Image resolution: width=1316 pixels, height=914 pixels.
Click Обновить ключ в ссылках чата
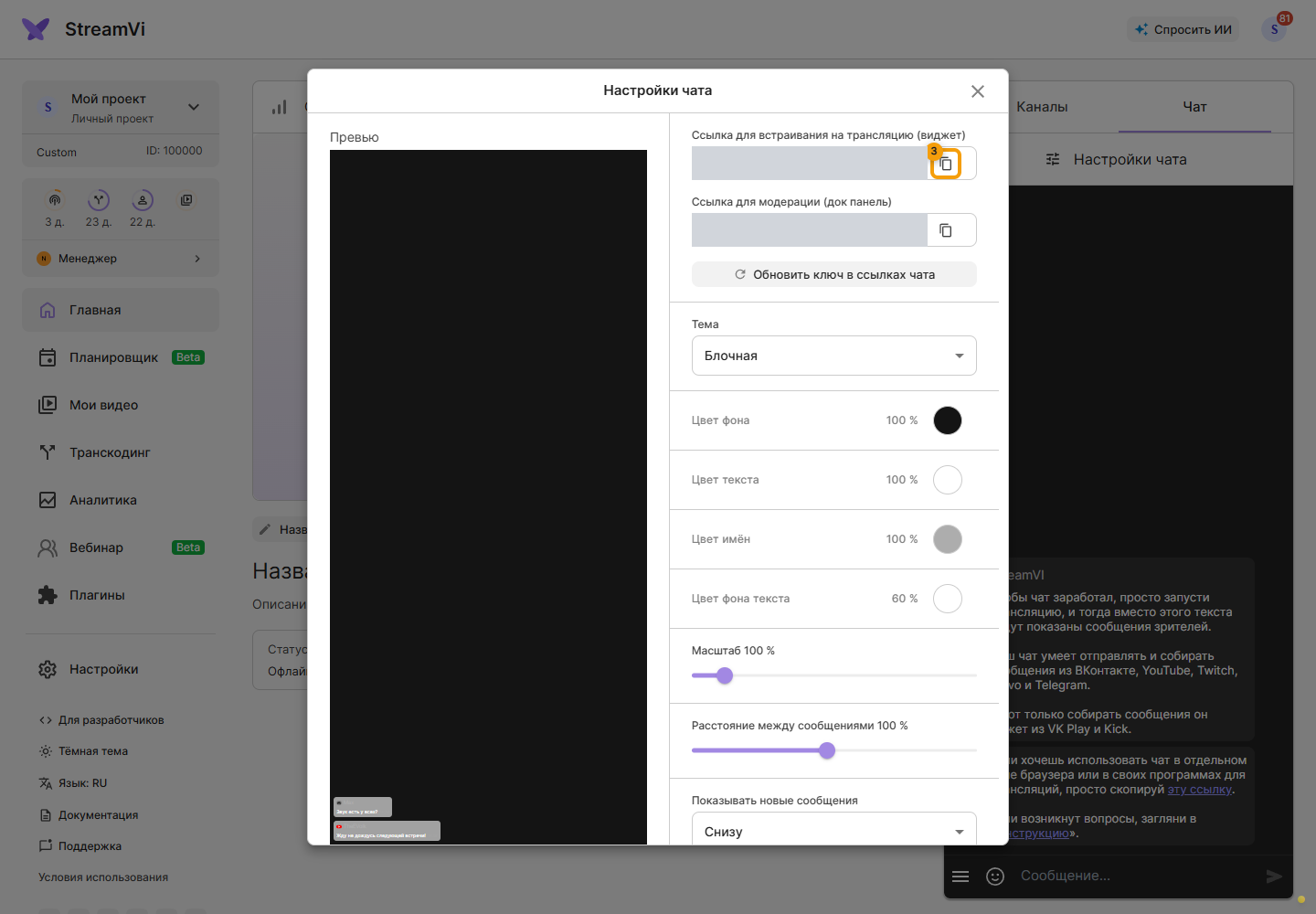coord(834,274)
